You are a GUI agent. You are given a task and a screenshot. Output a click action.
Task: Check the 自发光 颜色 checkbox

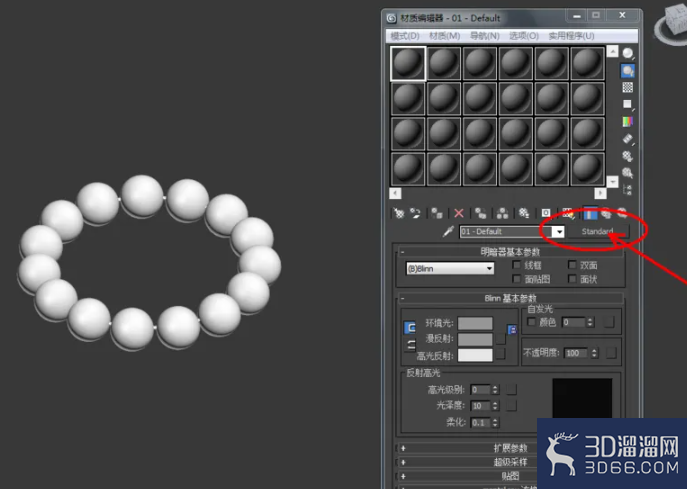coord(531,322)
